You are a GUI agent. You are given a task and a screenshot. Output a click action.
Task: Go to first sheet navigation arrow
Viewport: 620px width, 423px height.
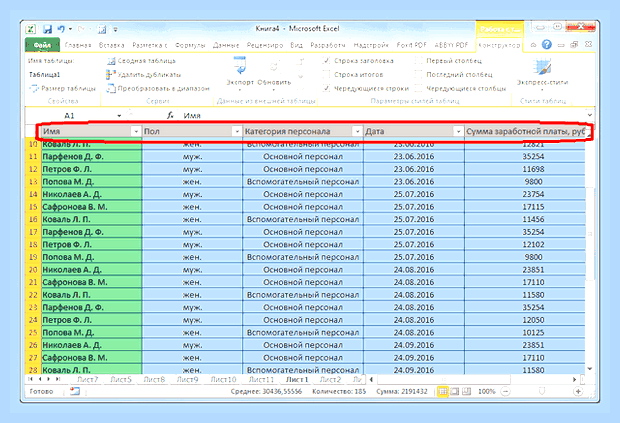coord(30,379)
